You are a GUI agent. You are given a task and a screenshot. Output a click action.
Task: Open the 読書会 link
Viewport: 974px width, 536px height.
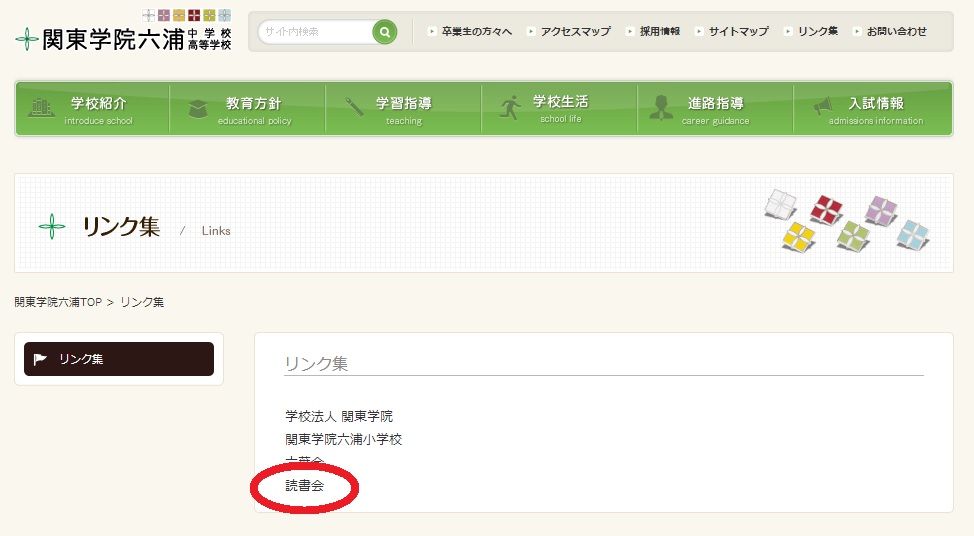[x=304, y=486]
